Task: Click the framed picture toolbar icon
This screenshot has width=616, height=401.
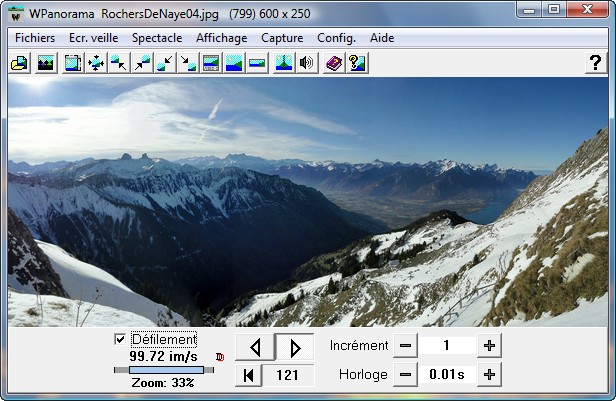Action: tap(73, 63)
